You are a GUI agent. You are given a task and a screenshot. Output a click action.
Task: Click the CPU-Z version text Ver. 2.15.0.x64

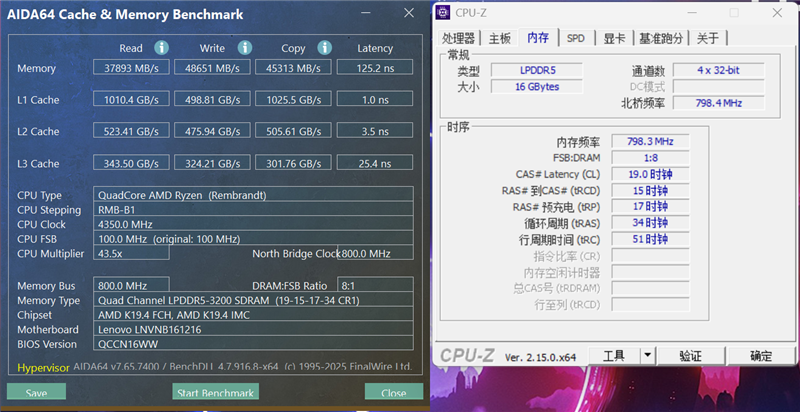[x=540, y=357]
